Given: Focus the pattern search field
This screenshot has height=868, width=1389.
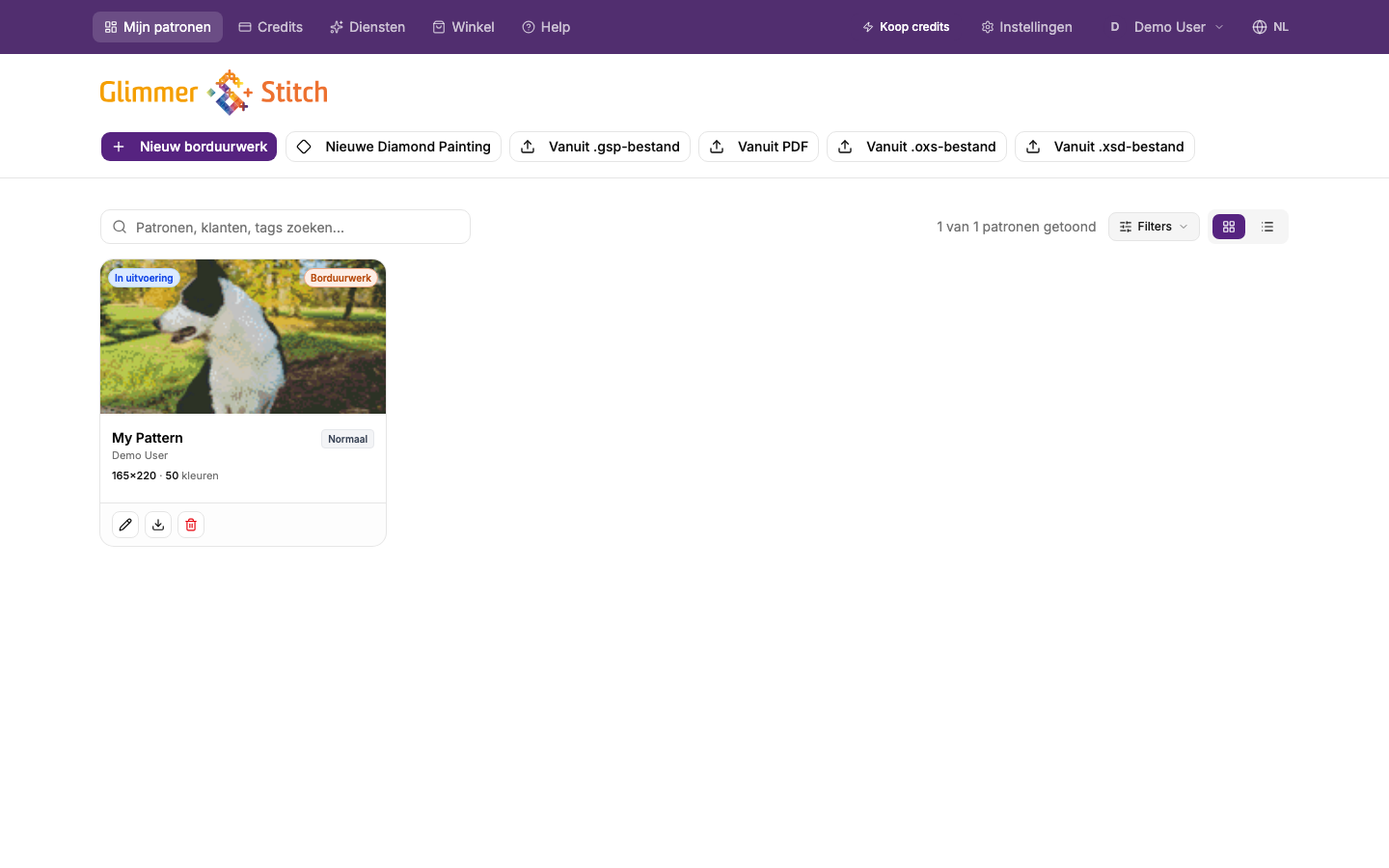Looking at the screenshot, I should point(286,227).
